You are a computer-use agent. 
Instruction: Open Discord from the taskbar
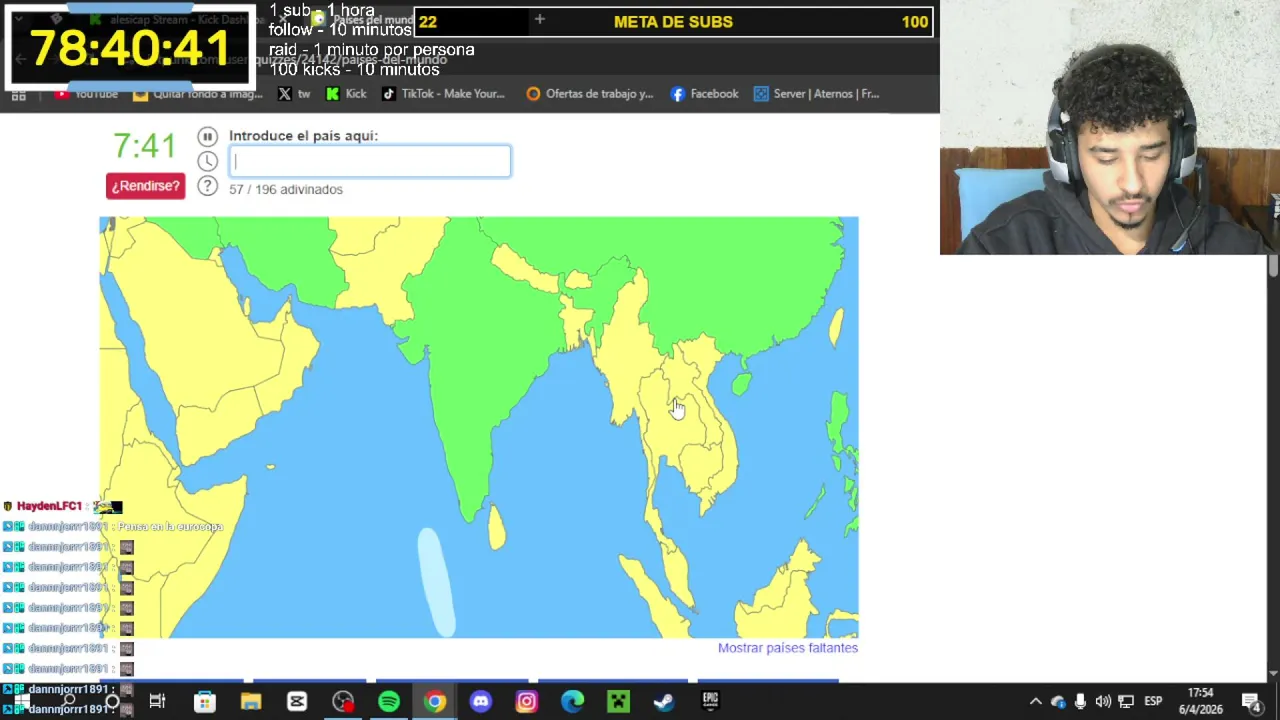481,702
